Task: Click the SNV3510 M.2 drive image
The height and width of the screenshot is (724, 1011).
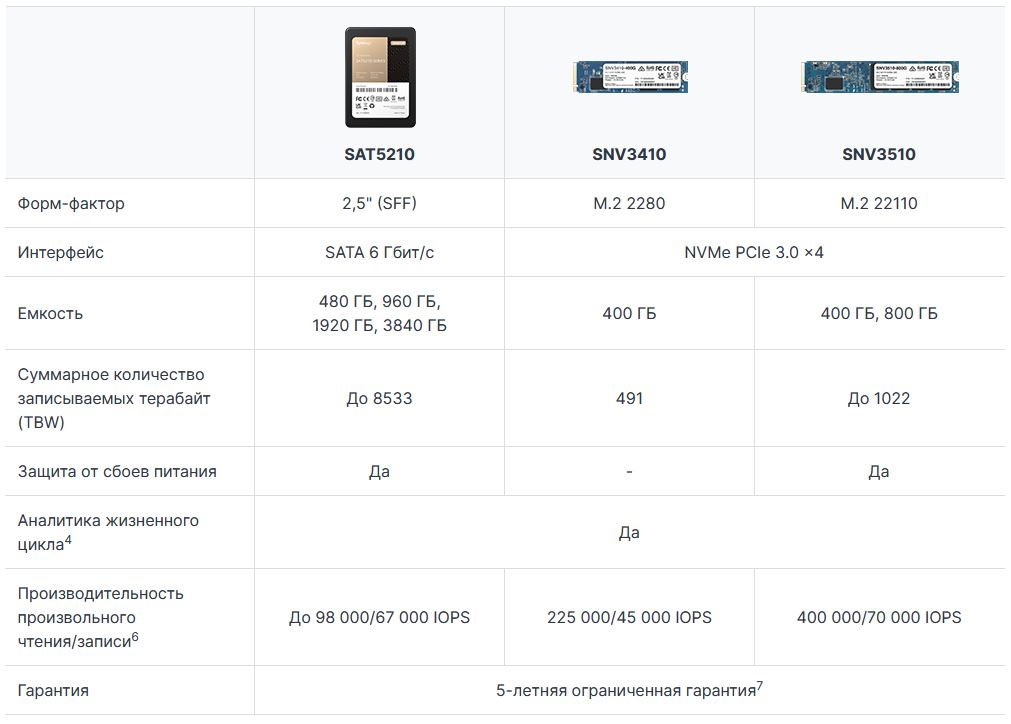Action: point(879,77)
